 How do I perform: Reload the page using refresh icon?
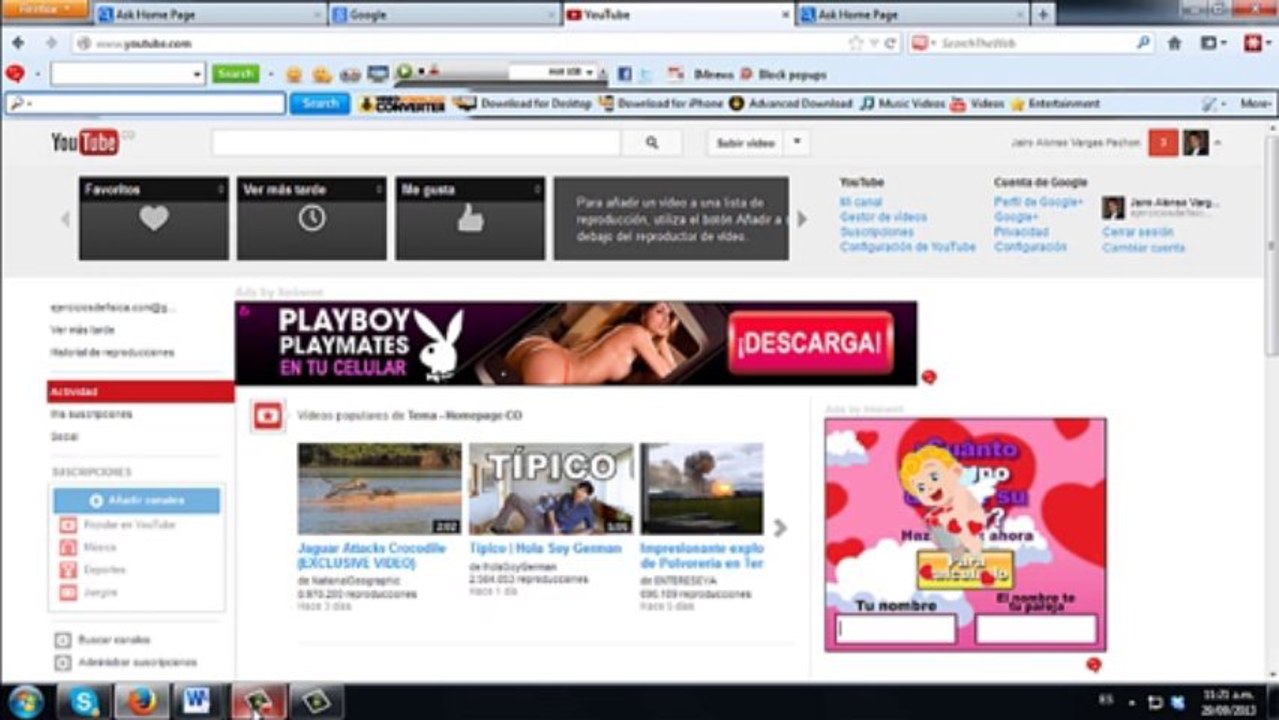pos(889,43)
